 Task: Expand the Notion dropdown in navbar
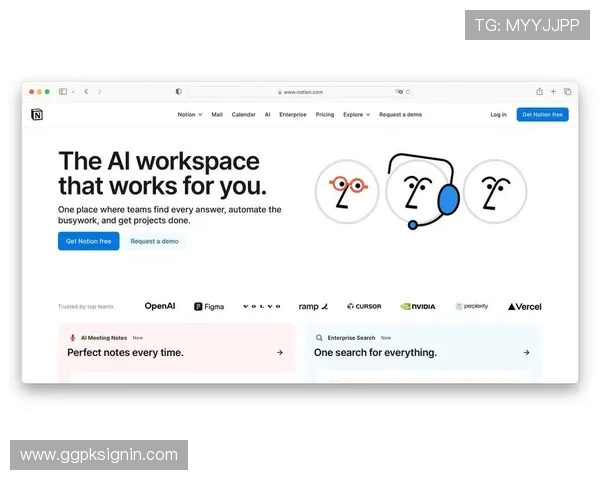pos(190,115)
